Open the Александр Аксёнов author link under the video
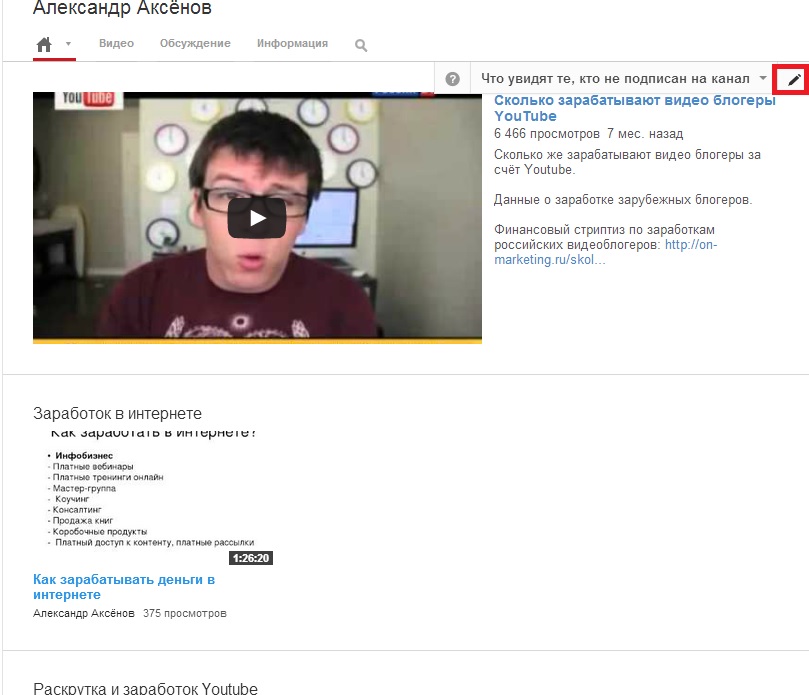This screenshot has width=809, height=695. click(84, 613)
